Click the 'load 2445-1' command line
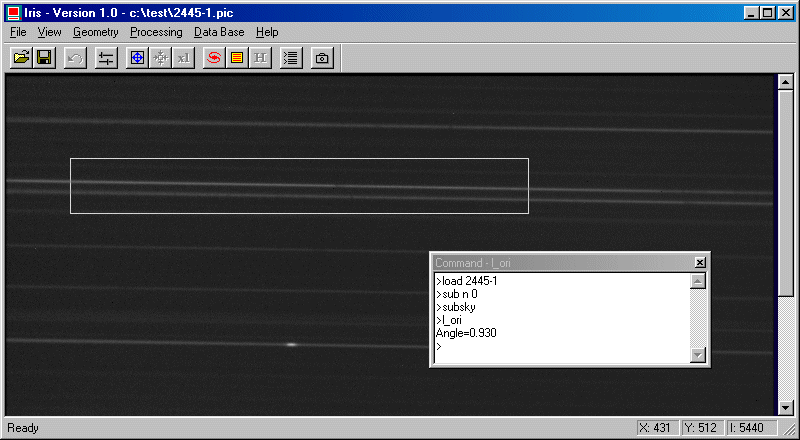800x440 pixels. click(x=466, y=281)
